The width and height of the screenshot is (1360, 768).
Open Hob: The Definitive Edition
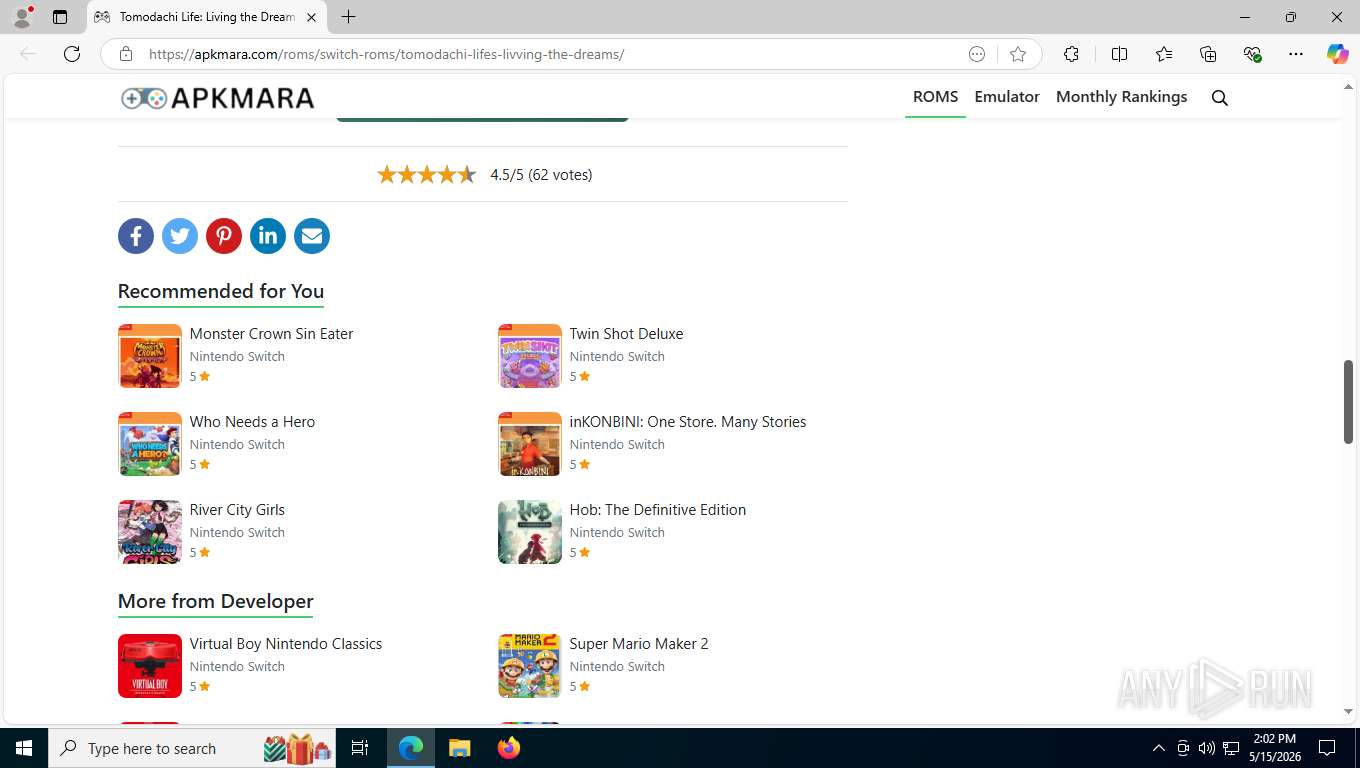[657, 510]
